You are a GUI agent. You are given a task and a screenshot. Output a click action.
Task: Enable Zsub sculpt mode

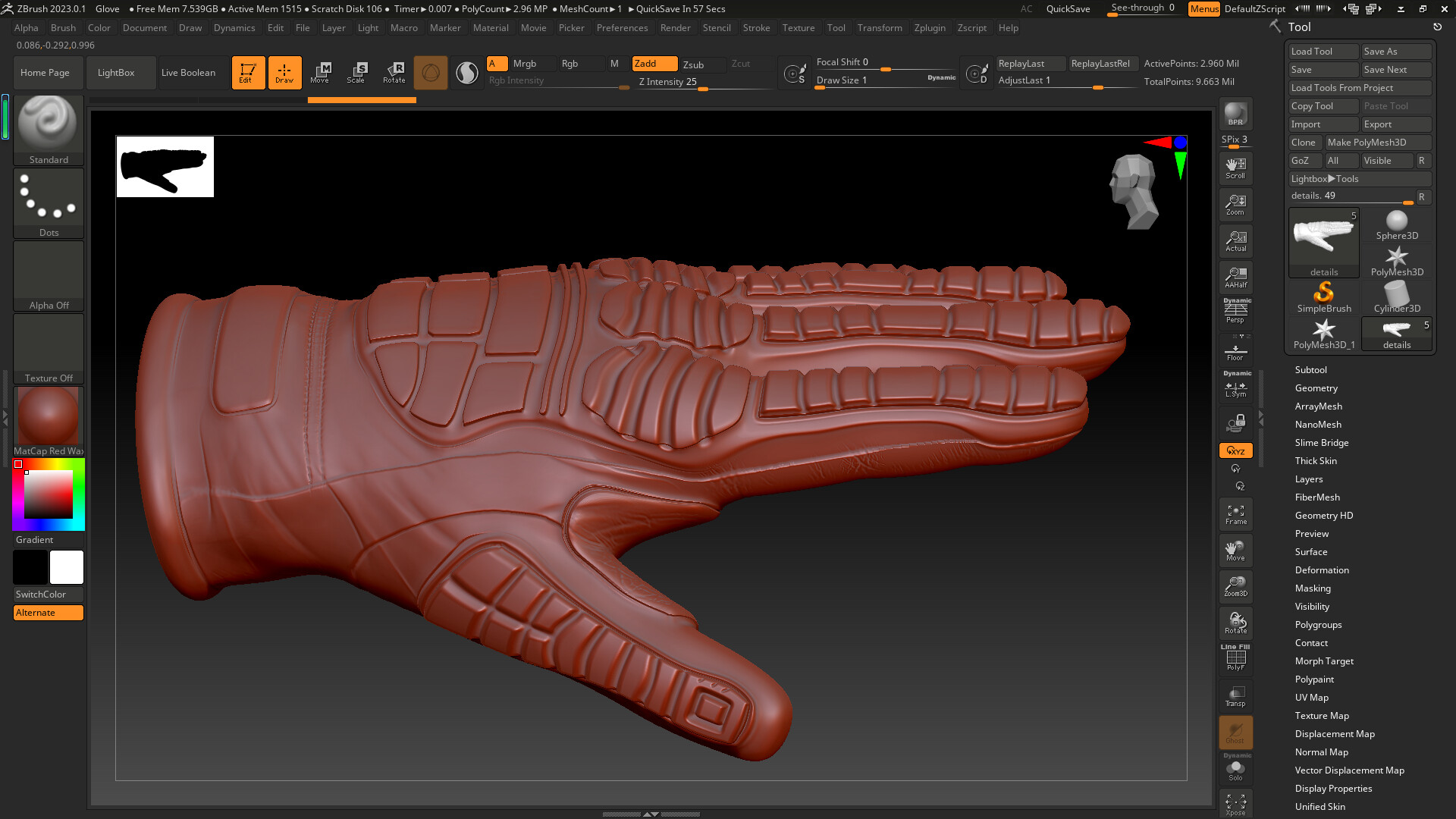click(x=693, y=64)
